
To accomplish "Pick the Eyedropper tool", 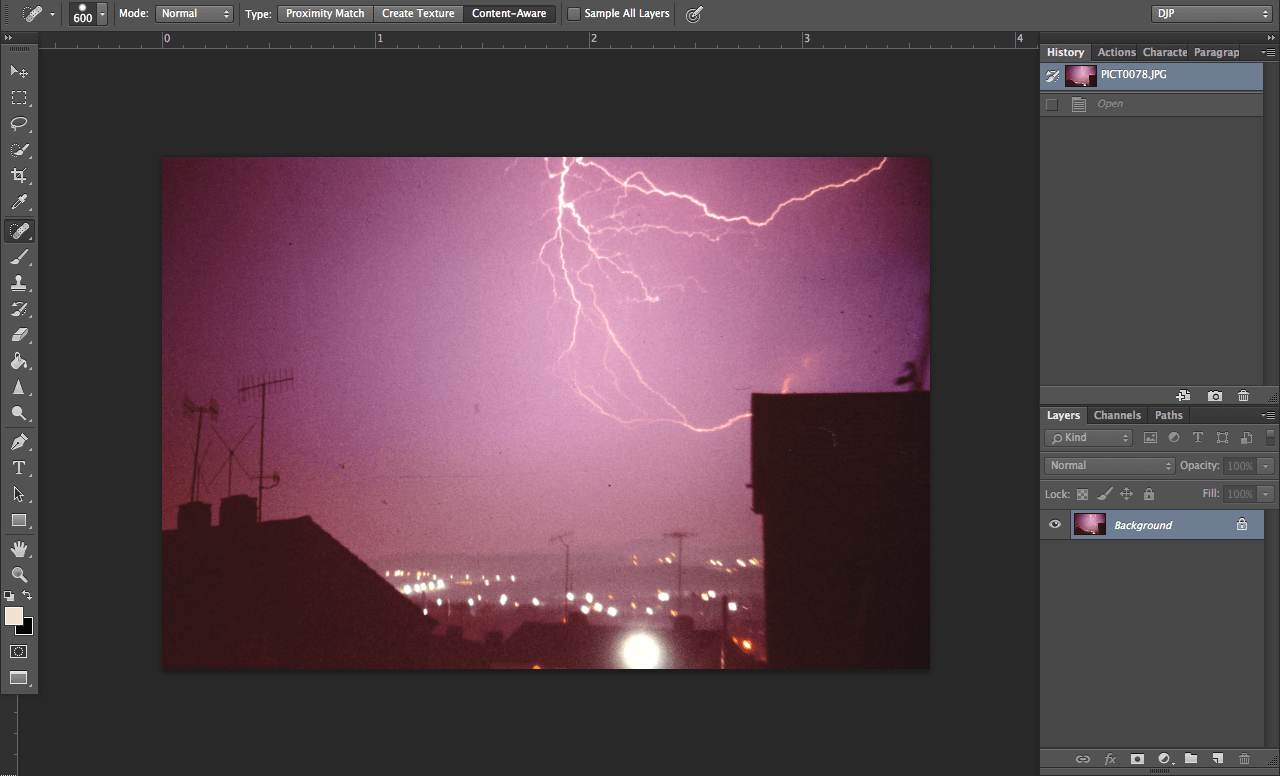I will (19, 202).
